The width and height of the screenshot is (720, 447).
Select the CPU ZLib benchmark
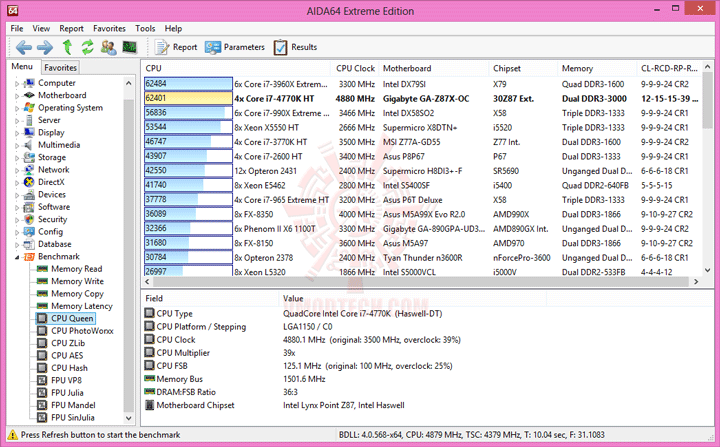pyautogui.click(x=68, y=343)
